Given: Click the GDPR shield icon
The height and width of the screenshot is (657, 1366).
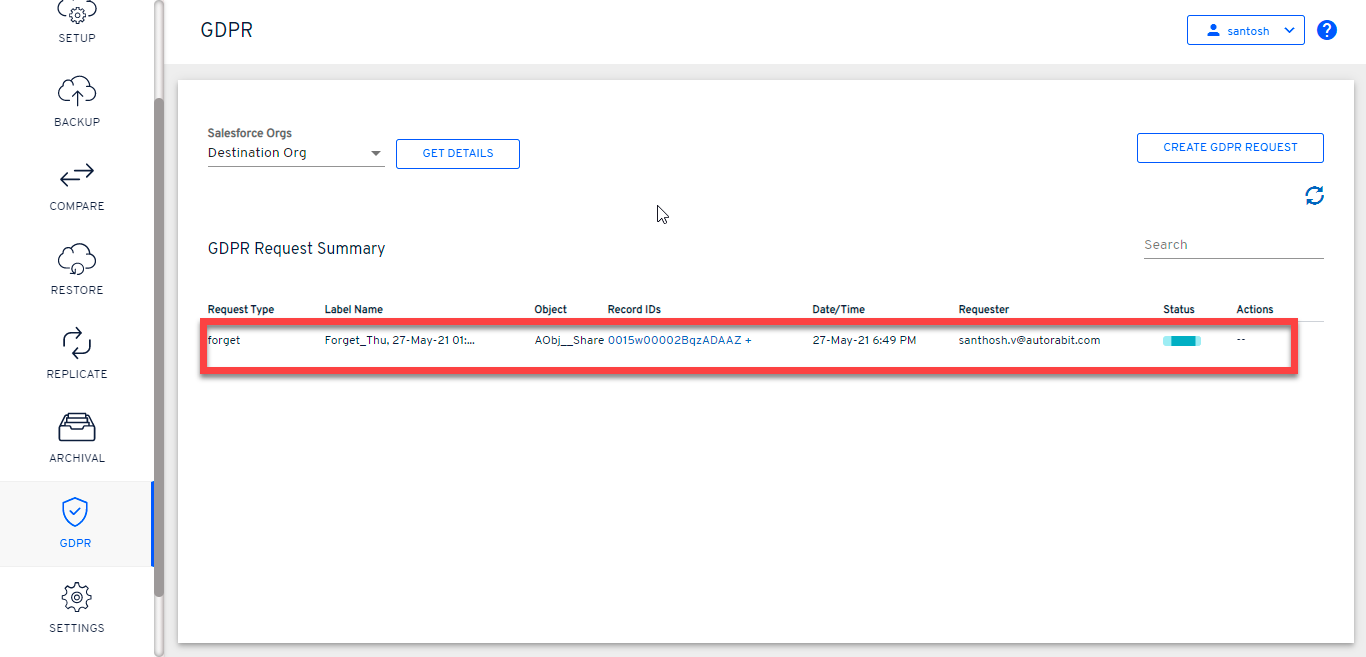Looking at the screenshot, I should [x=76, y=512].
